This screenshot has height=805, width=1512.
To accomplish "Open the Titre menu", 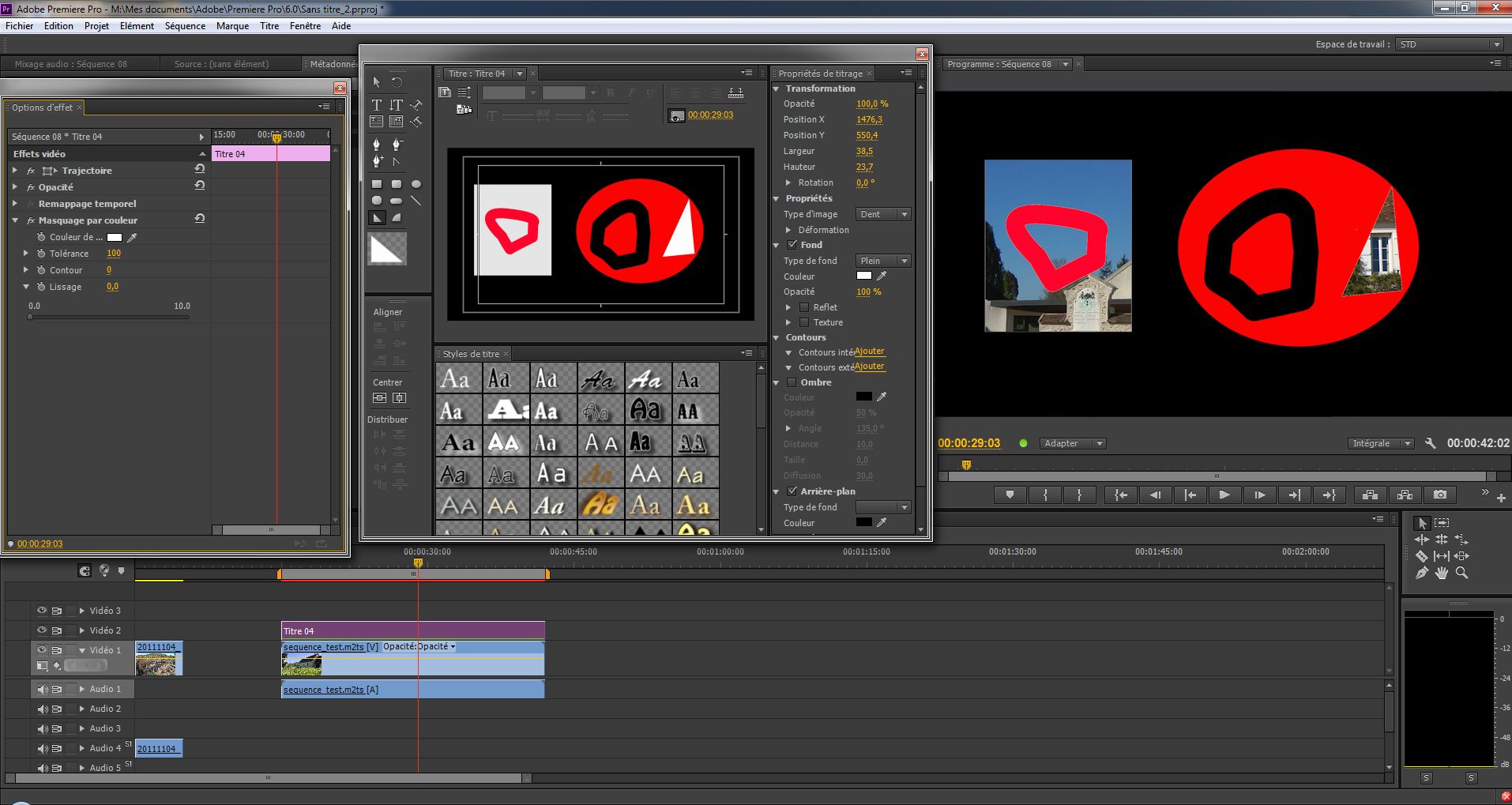I will coord(269,26).
